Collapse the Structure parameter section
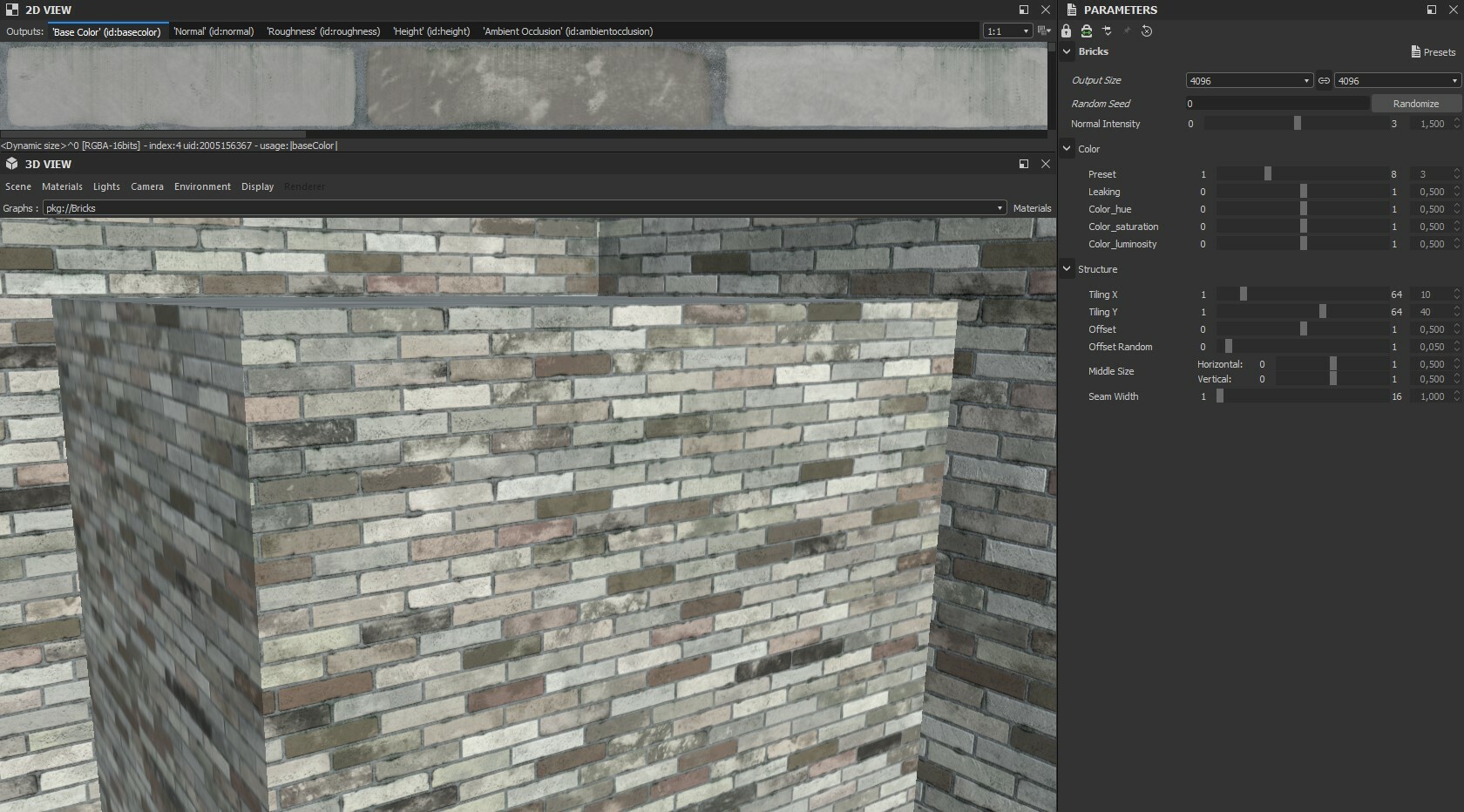The height and width of the screenshot is (812, 1464). tap(1067, 269)
